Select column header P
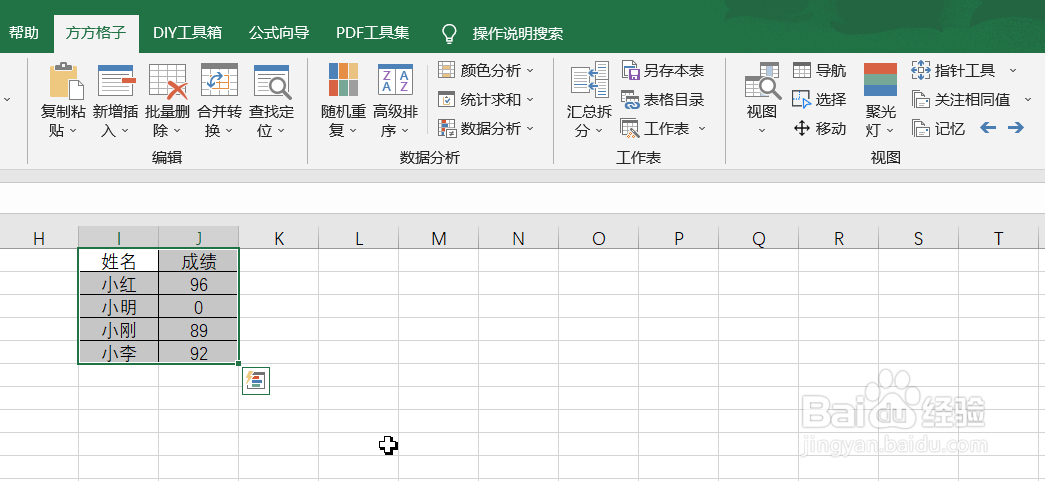Image resolution: width=1045 pixels, height=481 pixels. coord(678,238)
